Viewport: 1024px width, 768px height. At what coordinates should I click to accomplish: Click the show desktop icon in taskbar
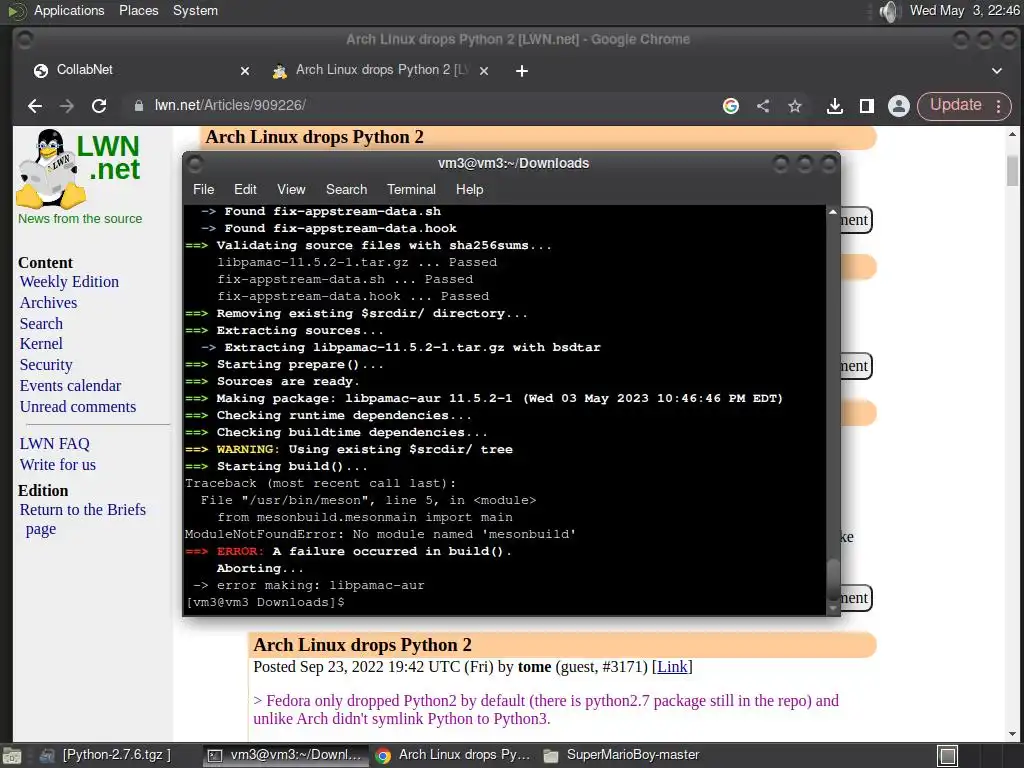pos(12,756)
